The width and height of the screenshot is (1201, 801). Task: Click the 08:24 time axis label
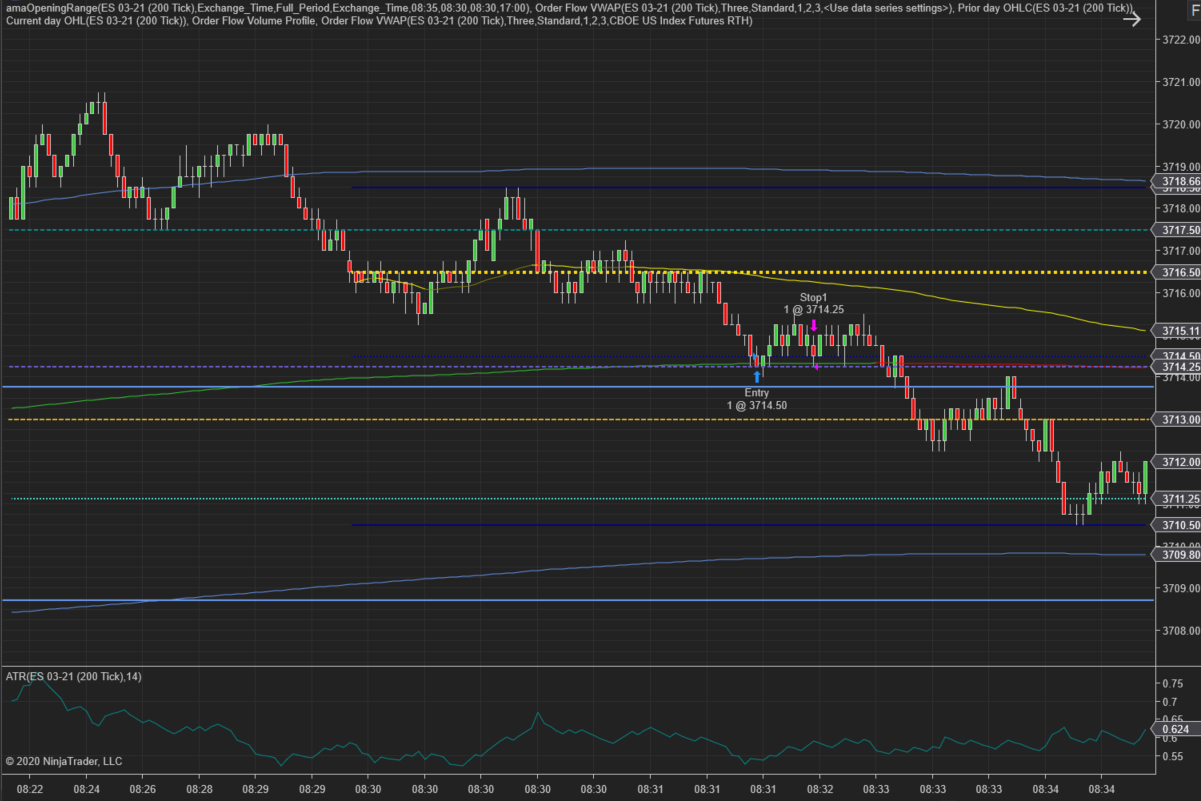click(x=86, y=789)
